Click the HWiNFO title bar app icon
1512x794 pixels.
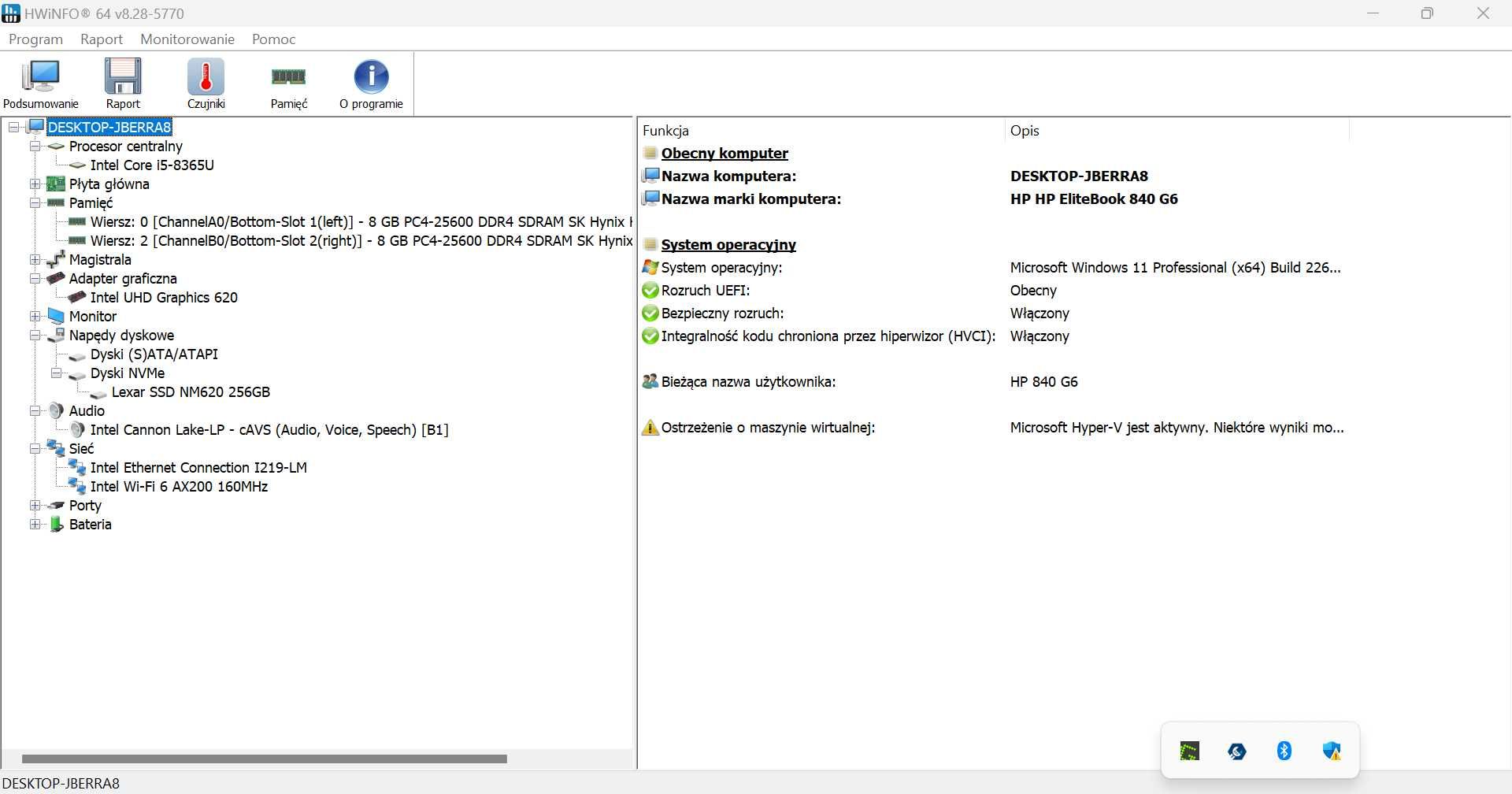click(x=11, y=13)
